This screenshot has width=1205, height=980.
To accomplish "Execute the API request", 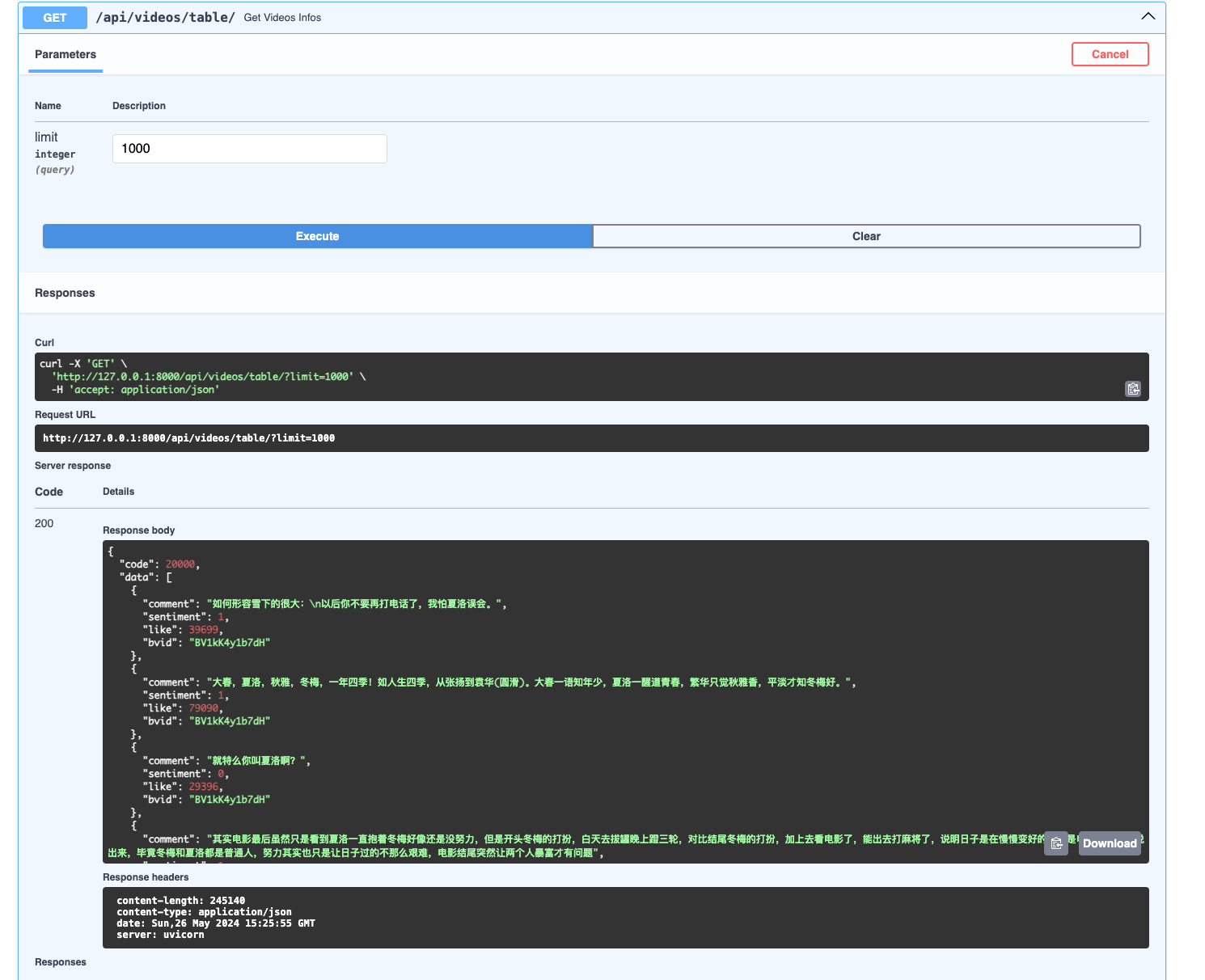I will point(317,236).
